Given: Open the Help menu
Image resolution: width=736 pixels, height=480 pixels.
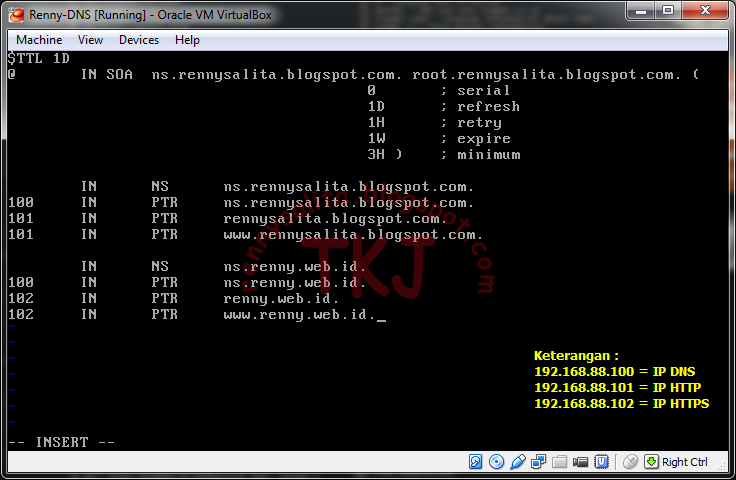Looking at the screenshot, I should click(x=187, y=40).
